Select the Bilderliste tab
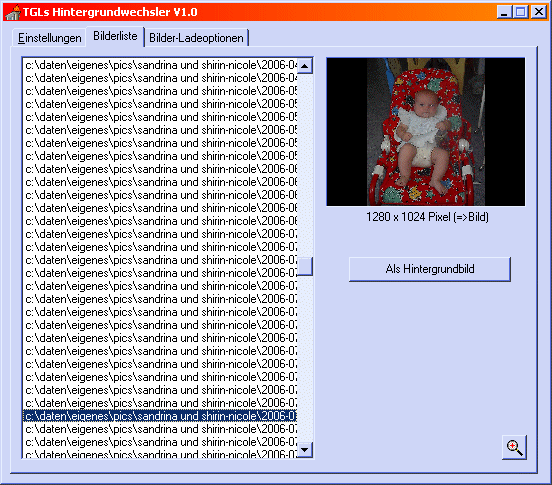 pyautogui.click(x=115, y=36)
